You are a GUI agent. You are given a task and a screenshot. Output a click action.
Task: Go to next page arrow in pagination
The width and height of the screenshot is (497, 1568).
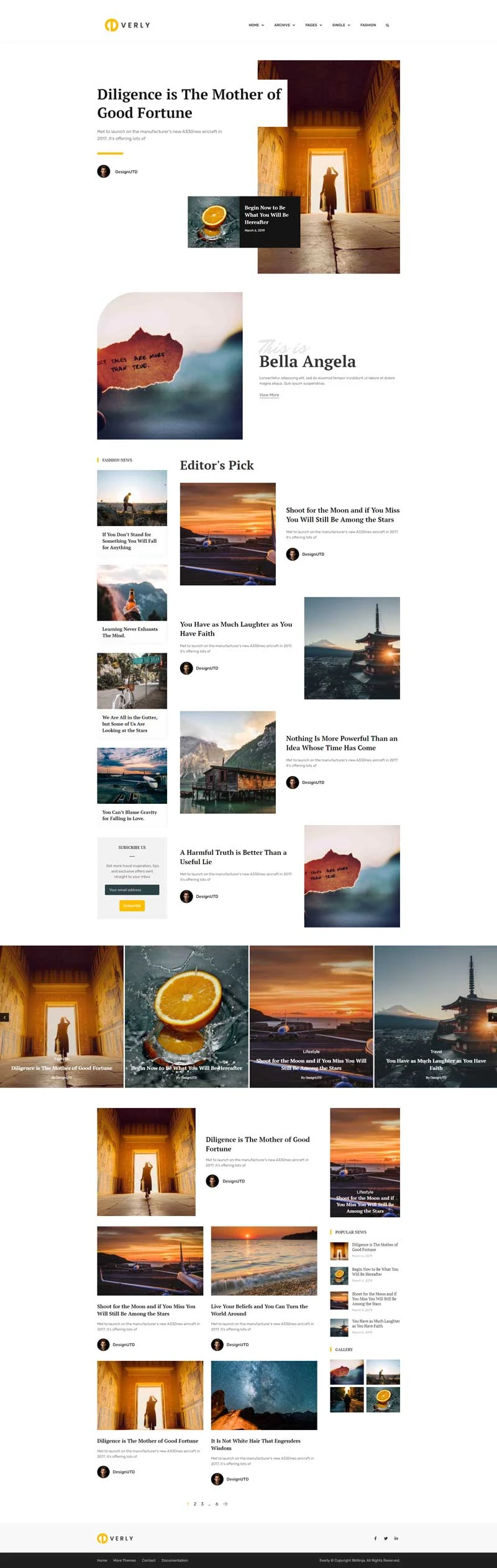click(226, 1504)
